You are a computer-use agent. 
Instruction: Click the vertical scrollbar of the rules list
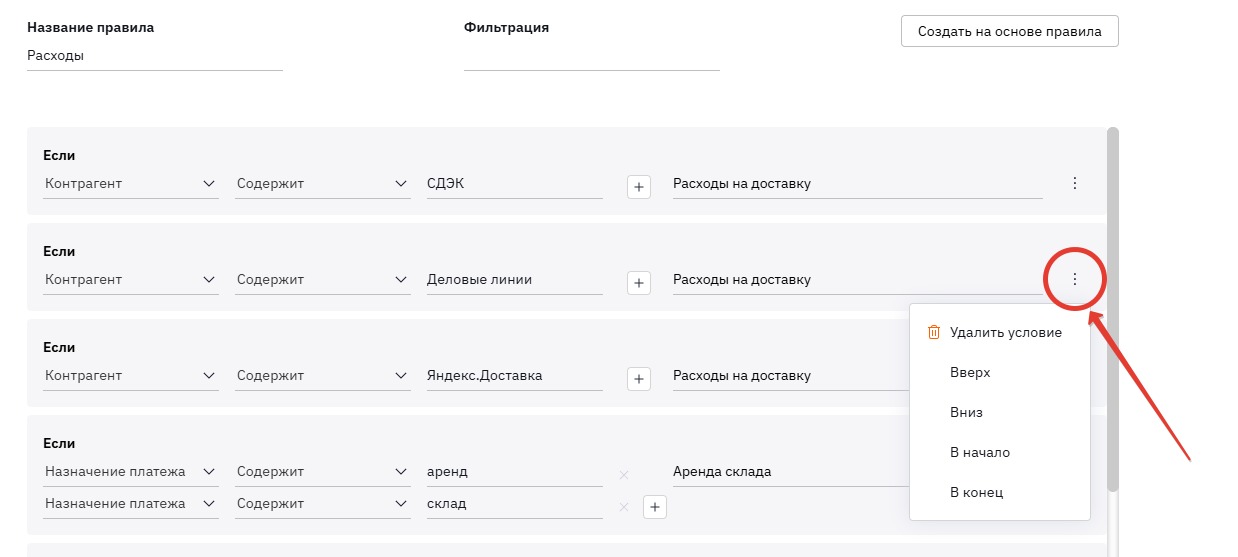coord(1113,300)
